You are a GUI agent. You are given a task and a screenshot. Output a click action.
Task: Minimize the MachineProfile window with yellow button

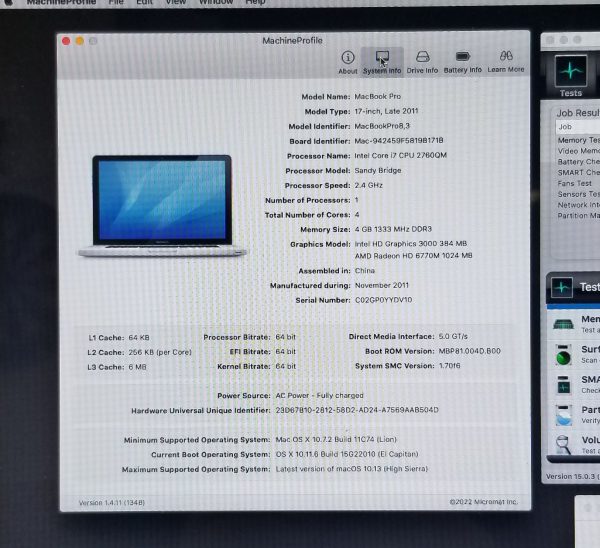pos(80,41)
